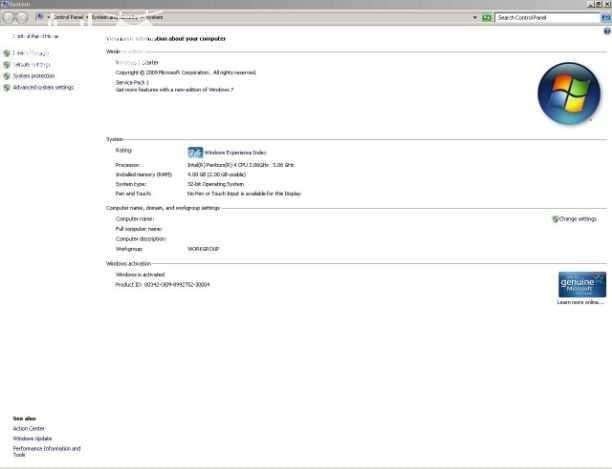The image size is (612, 469).
Task: Click the search magnifier icon
Action: (x=606, y=18)
